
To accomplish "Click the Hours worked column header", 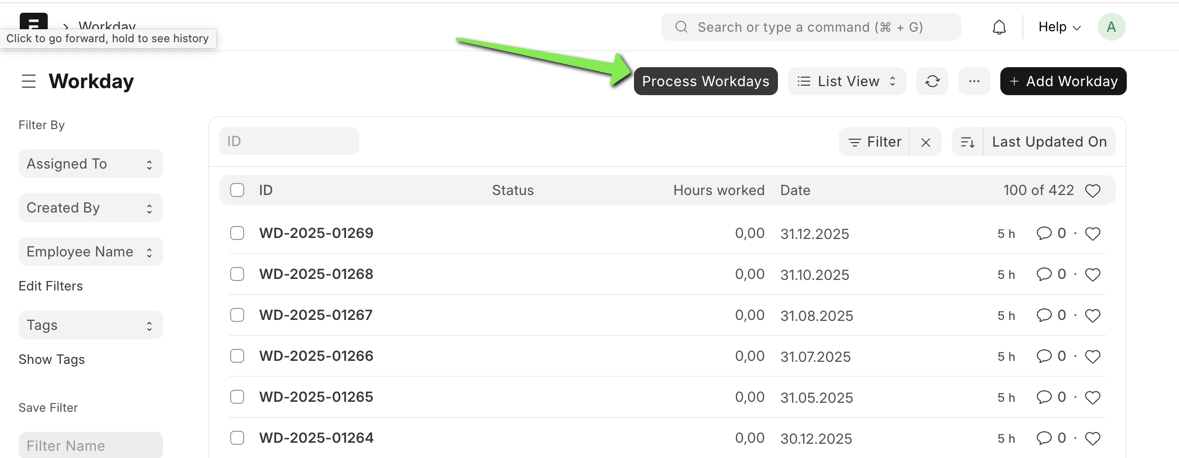I will [719, 190].
